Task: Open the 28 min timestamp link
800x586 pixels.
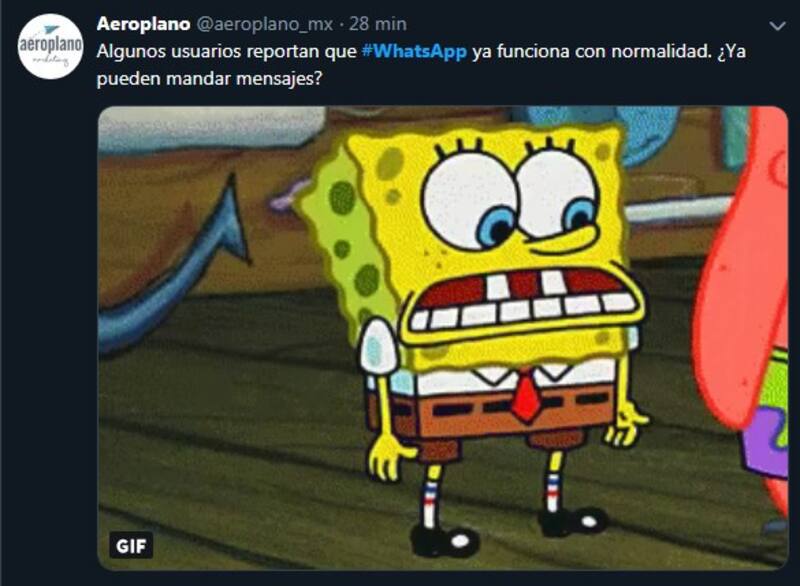Action: 378,24
